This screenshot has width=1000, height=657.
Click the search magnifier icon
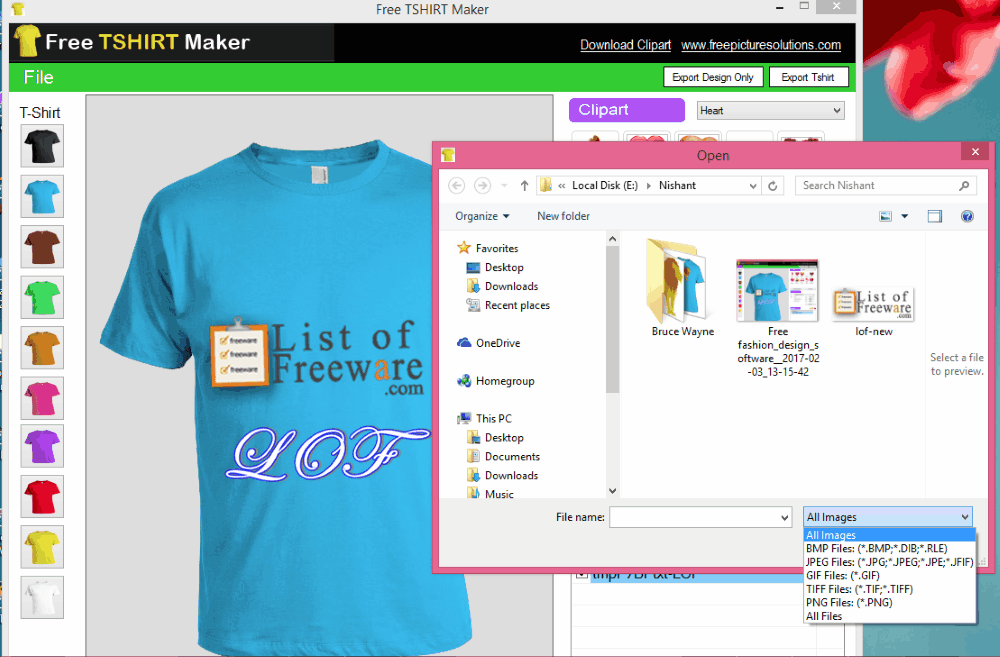coord(964,186)
